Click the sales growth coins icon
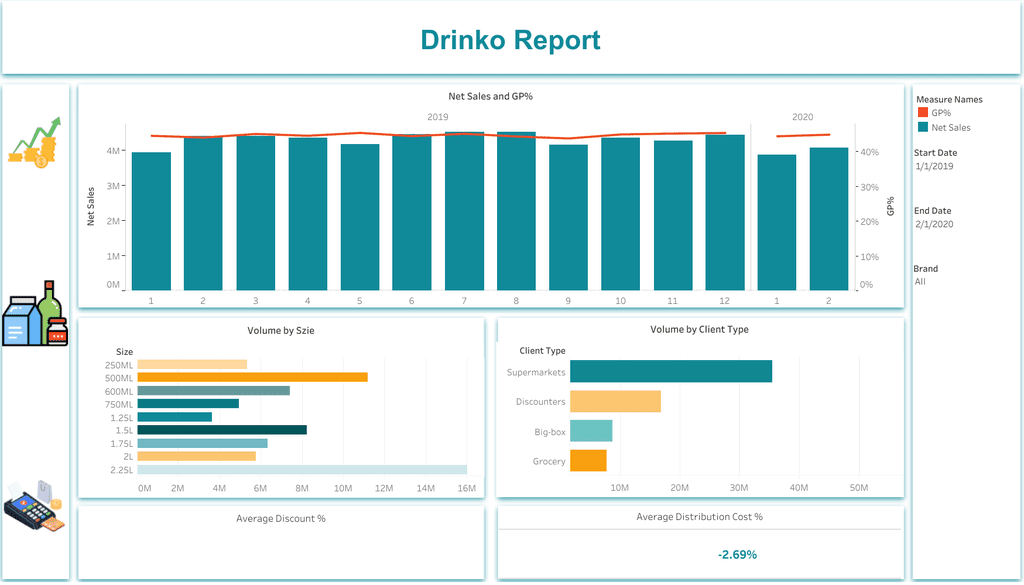1024x585 pixels. coord(35,142)
